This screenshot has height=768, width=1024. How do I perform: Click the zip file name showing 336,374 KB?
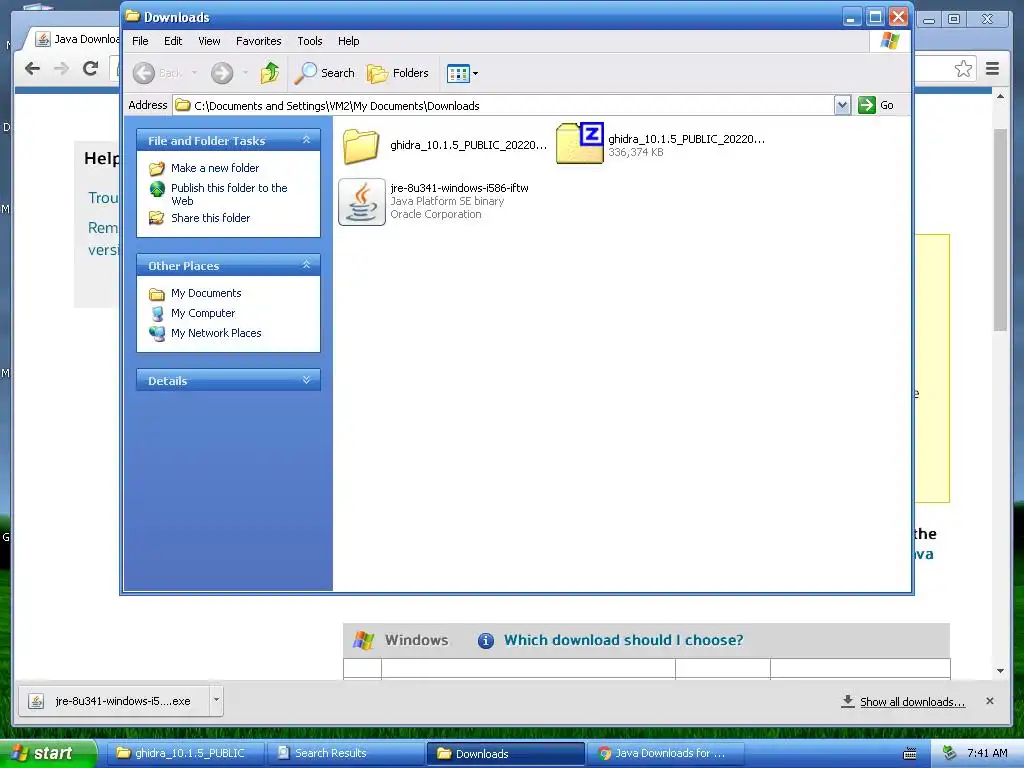click(686, 138)
